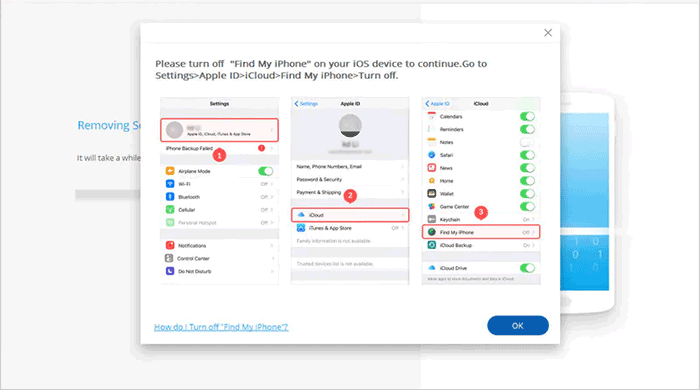Open 'How do I Turn off Find My iPhone?' link
Viewport: 700px width, 390px height.
[221, 327]
